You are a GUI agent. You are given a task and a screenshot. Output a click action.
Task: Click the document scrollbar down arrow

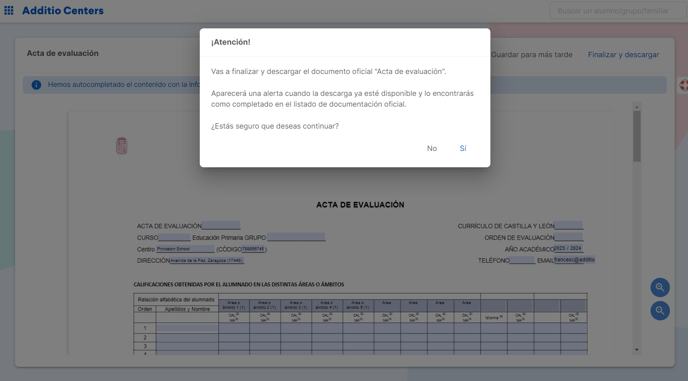click(x=637, y=350)
